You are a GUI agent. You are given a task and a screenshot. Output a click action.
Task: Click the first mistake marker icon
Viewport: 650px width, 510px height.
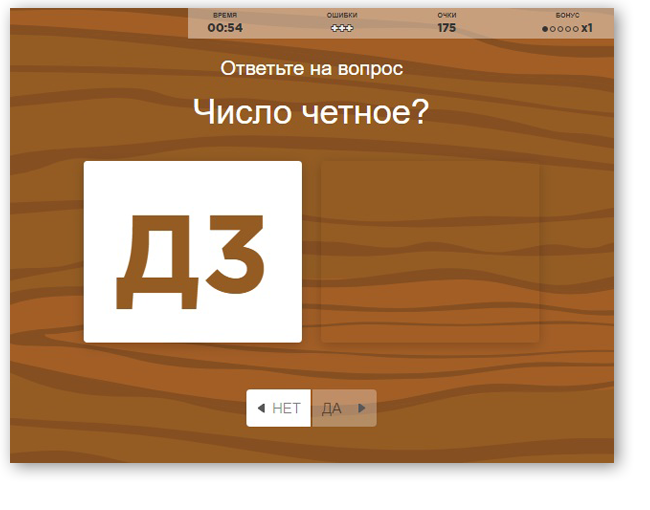(335, 28)
